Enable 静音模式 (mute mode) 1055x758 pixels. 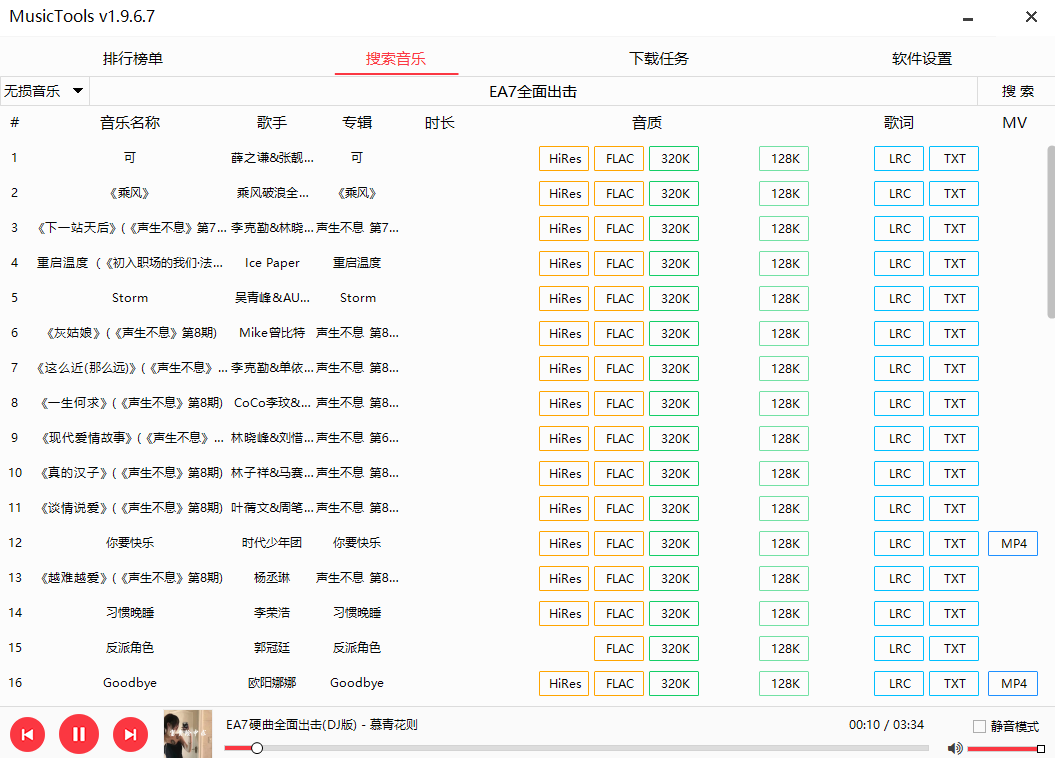[x=977, y=727]
